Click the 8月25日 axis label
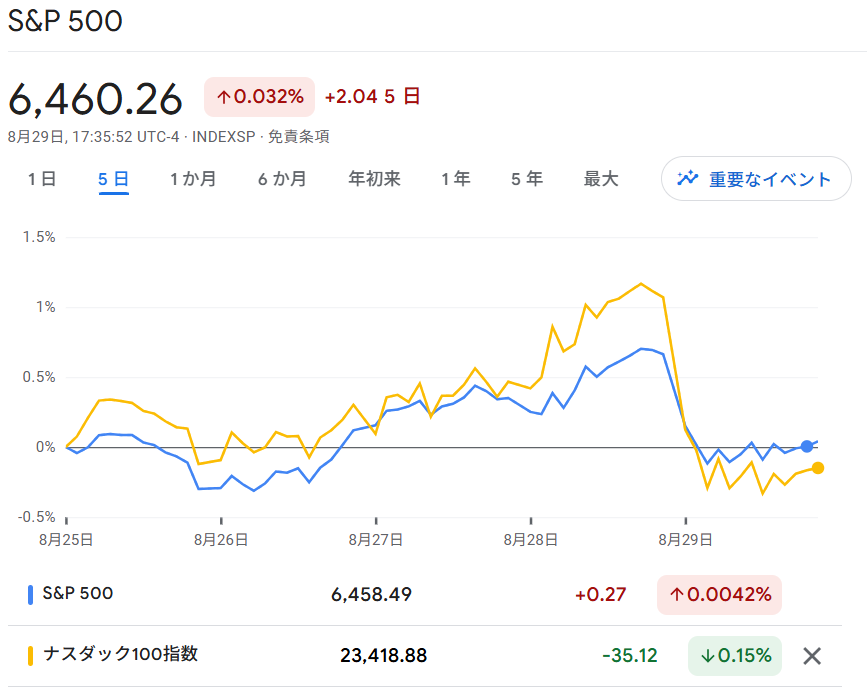 pos(66,540)
